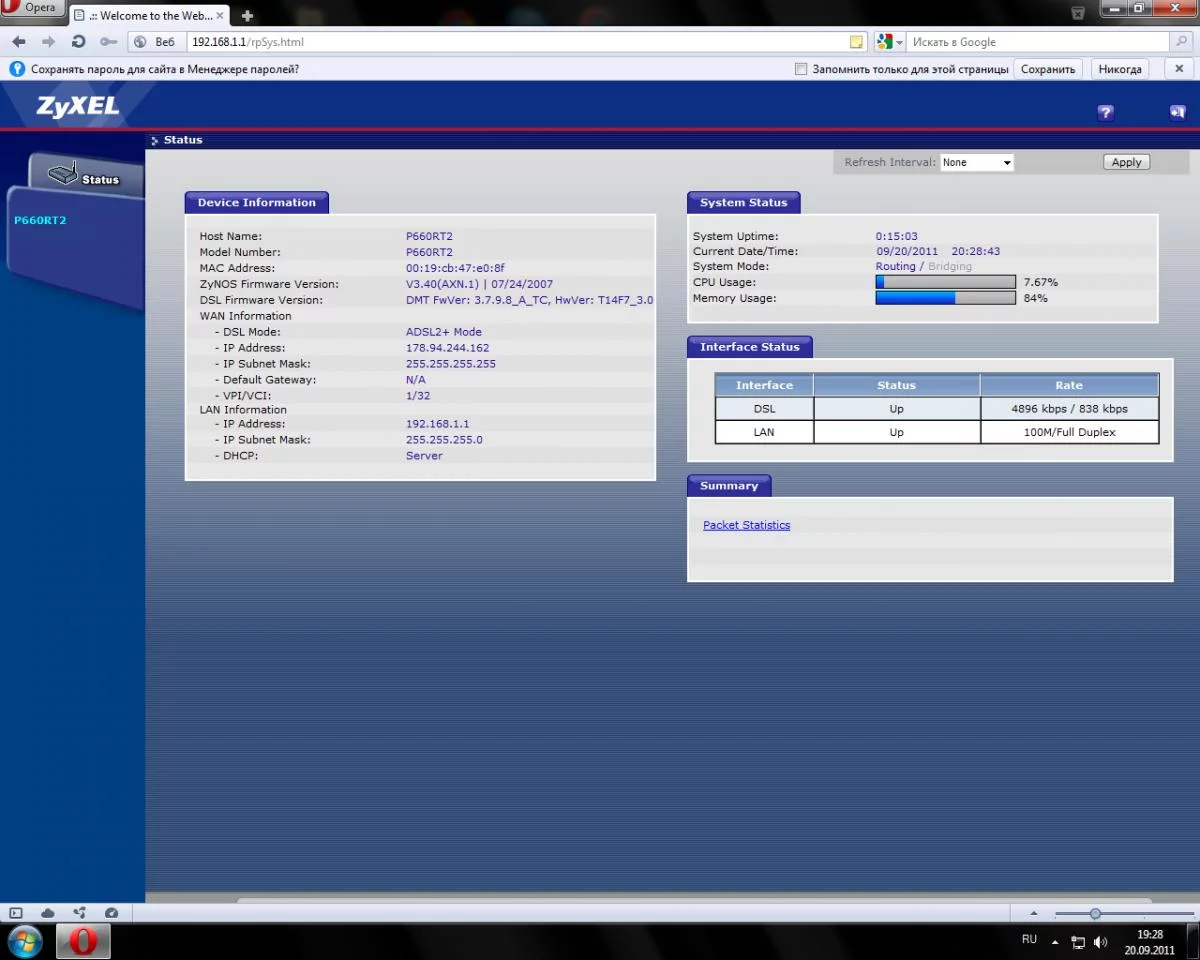Click the ZyXEL help question mark icon
1200x960 pixels.
(1105, 113)
